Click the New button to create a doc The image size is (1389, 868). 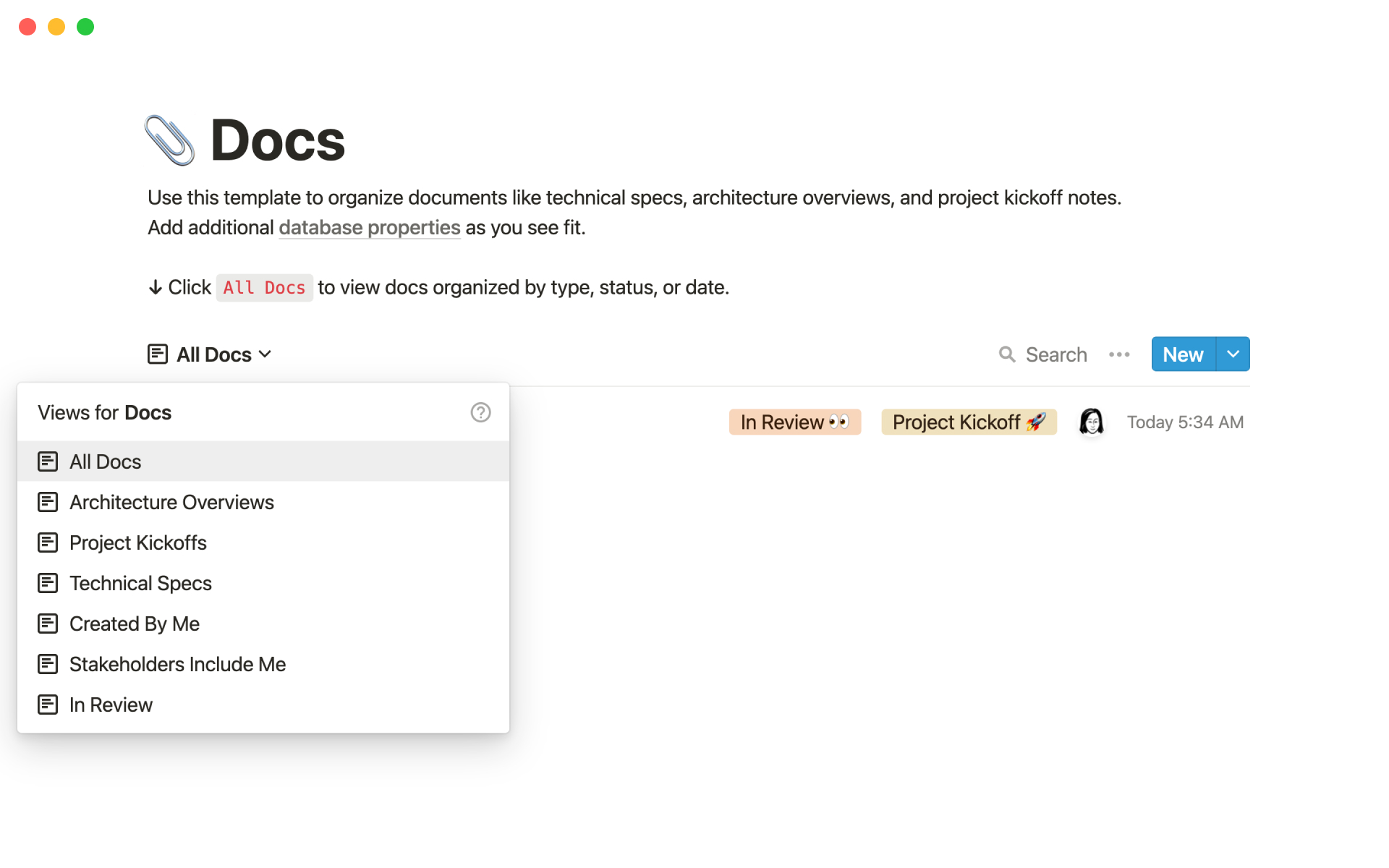(1182, 354)
